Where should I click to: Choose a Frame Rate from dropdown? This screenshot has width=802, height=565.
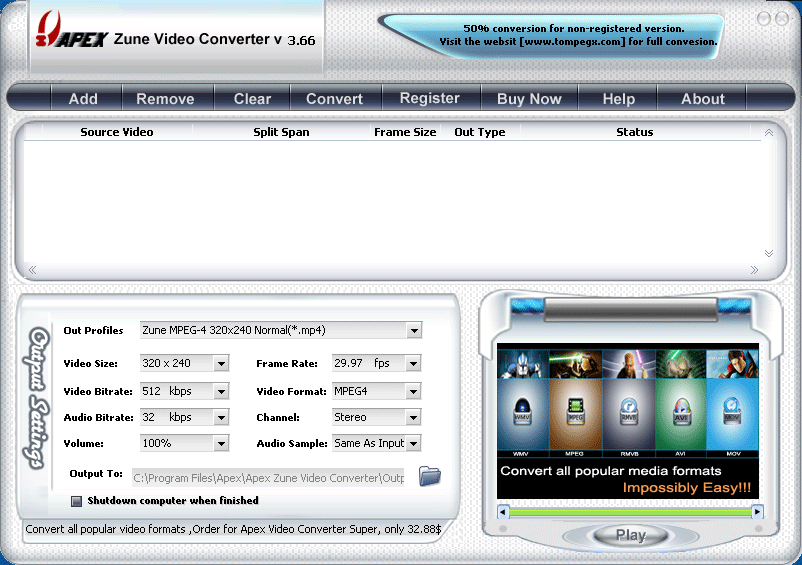(413, 364)
